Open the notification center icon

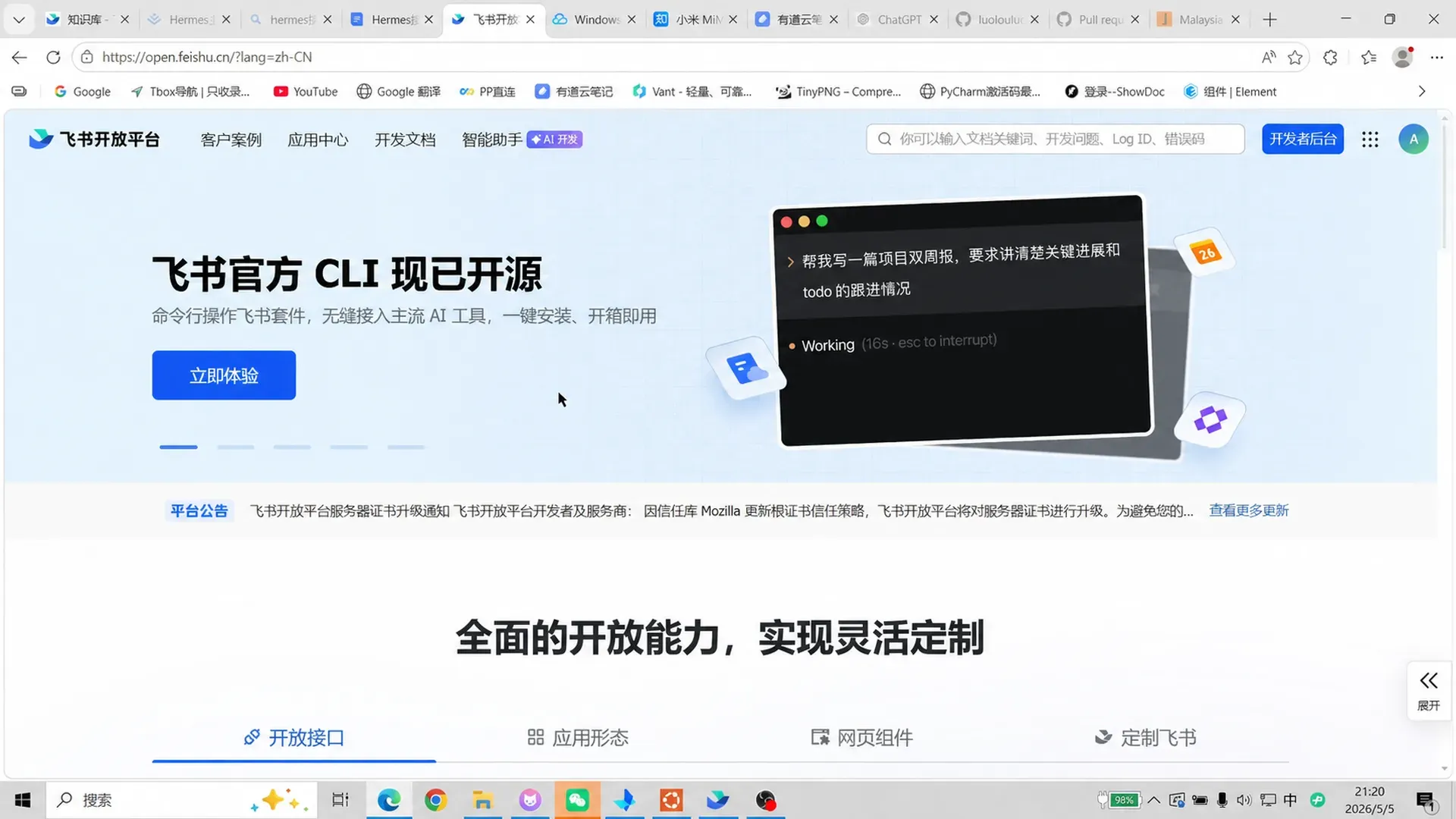point(1426,801)
